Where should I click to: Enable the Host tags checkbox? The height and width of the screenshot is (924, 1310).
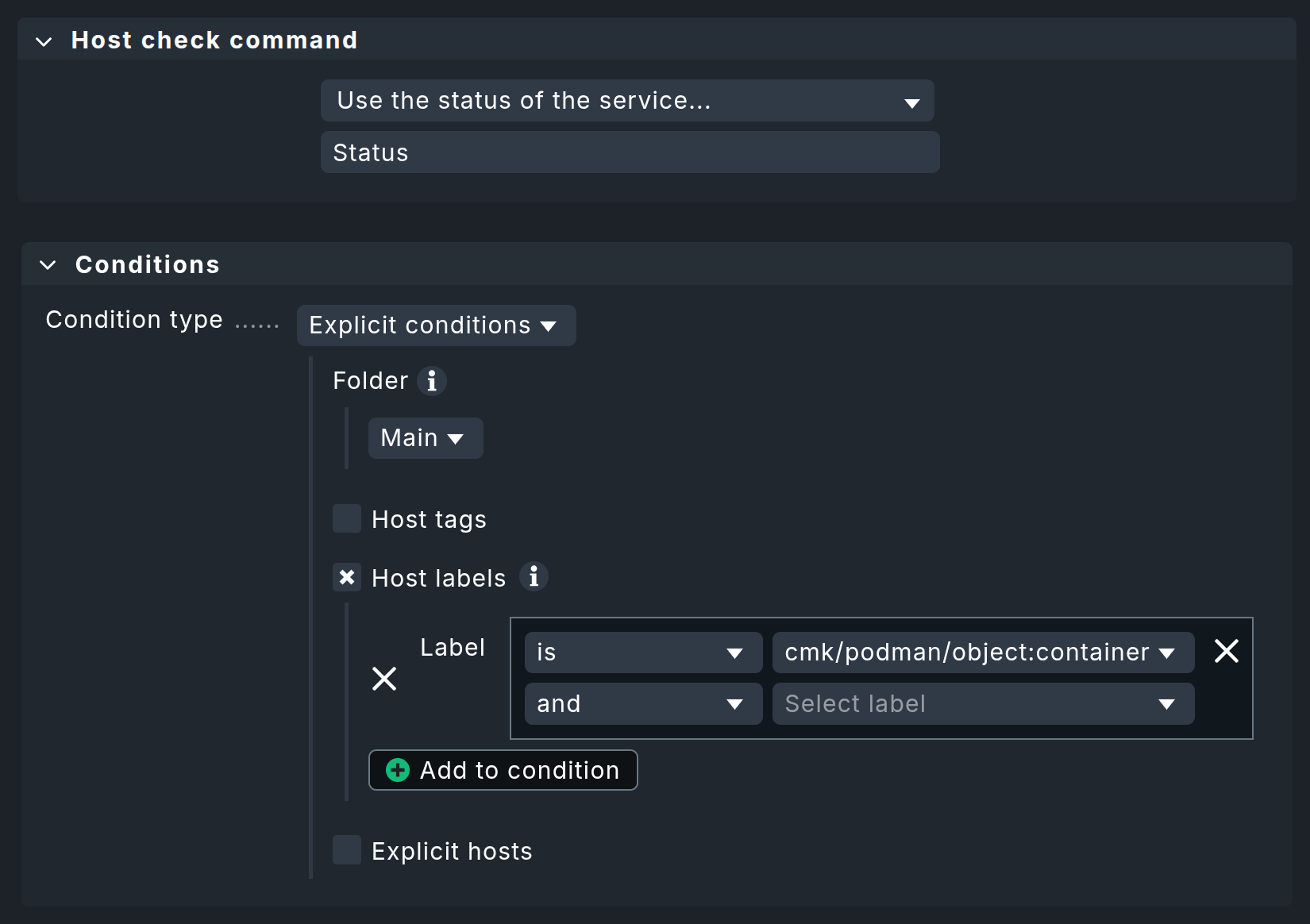346,518
